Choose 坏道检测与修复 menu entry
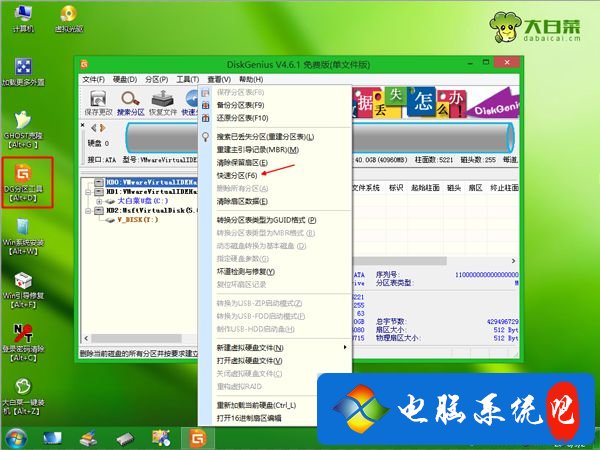 tap(246, 272)
